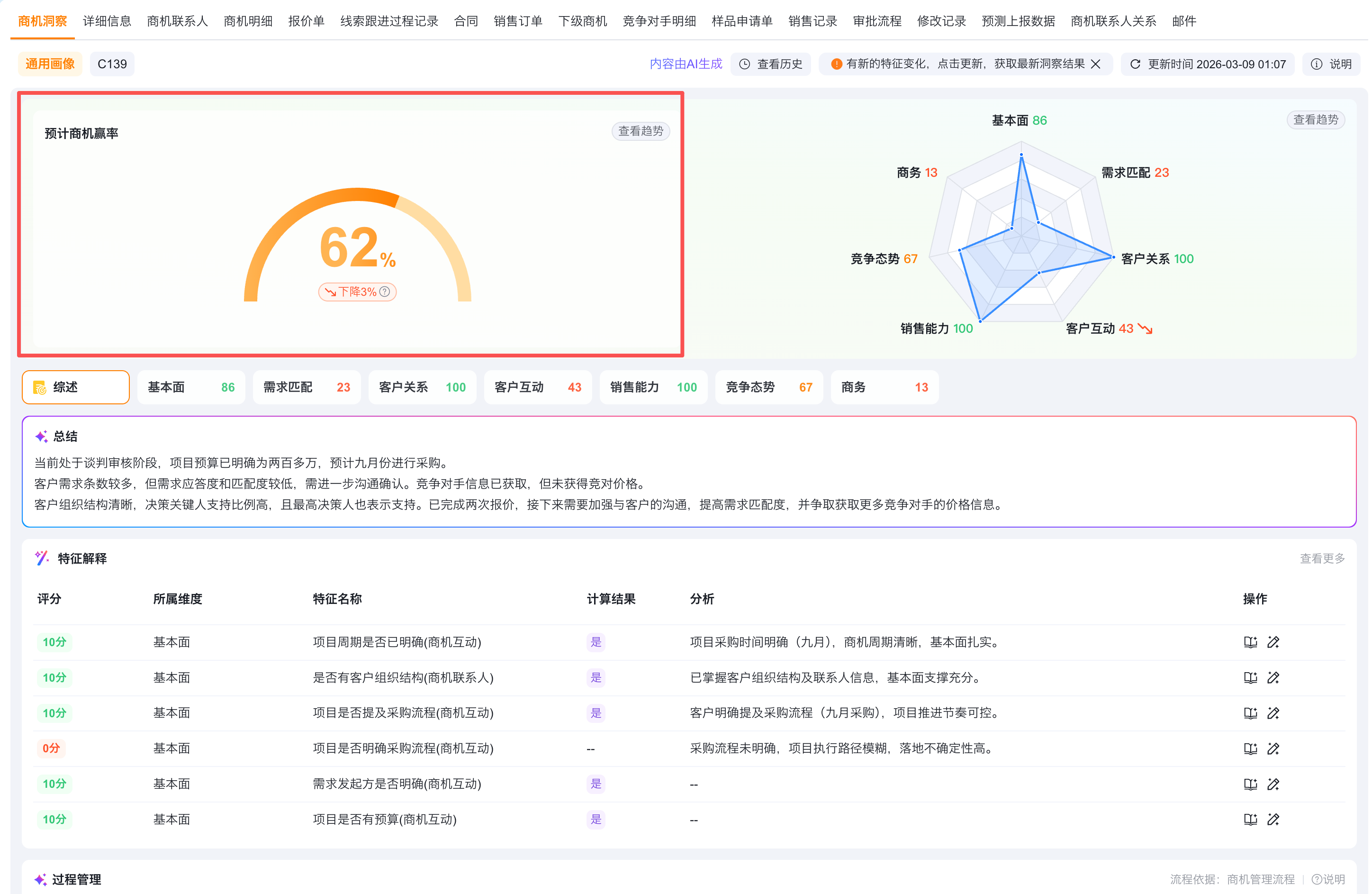Click book icon in 项目周期是否已明确 row
1372x894 pixels.
pyautogui.click(x=1250, y=642)
